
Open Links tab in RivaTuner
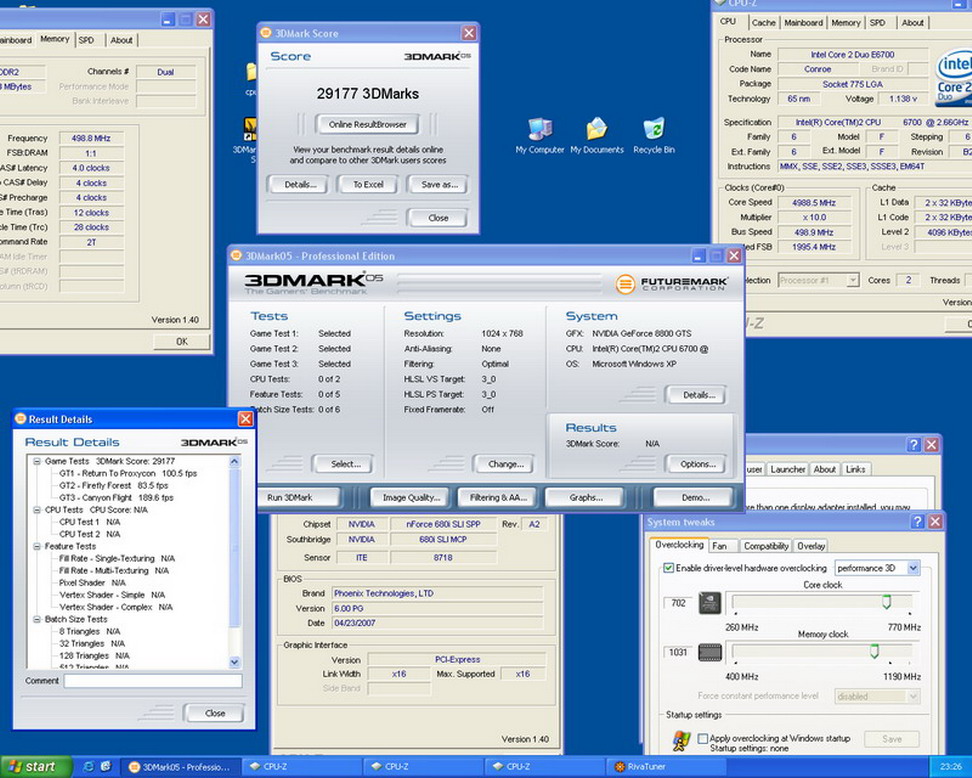point(855,469)
